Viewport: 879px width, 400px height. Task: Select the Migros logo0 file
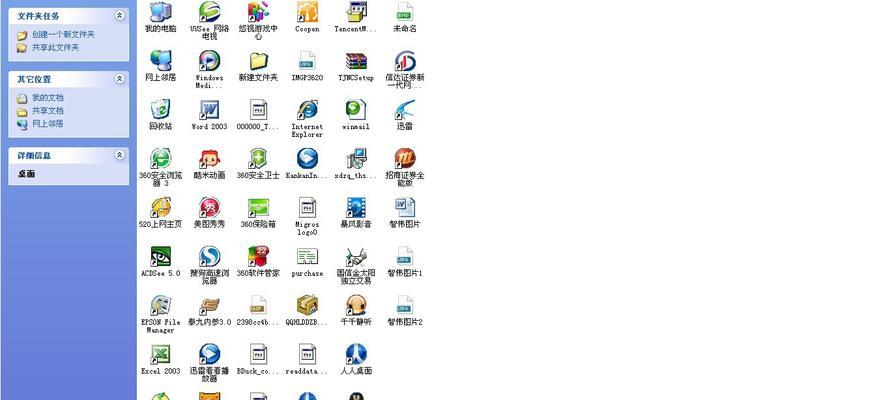coord(307,207)
